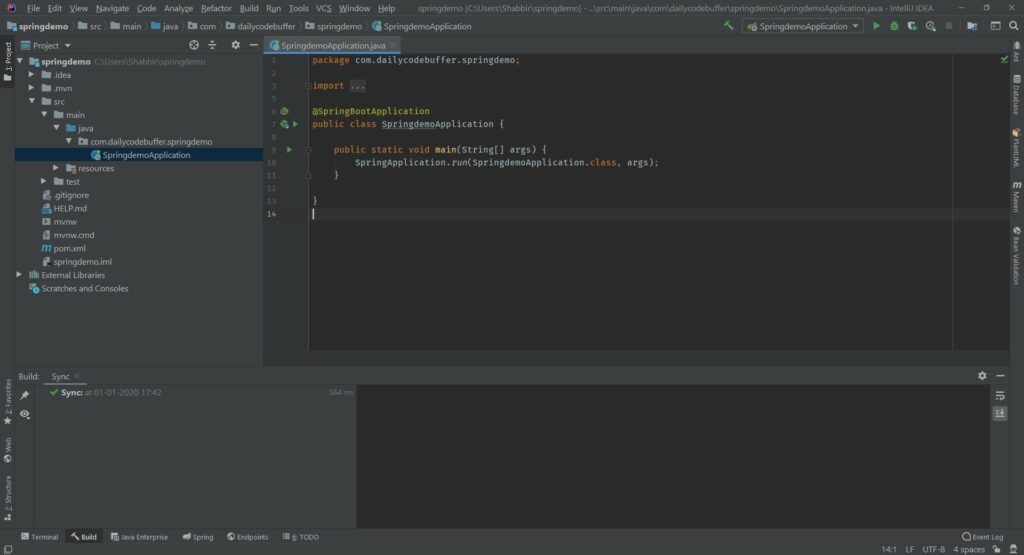1024x555 pixels.
Task: Click the Spring bean gutter icon at @SpringBootApplication
Action: [x=284, y=111]
